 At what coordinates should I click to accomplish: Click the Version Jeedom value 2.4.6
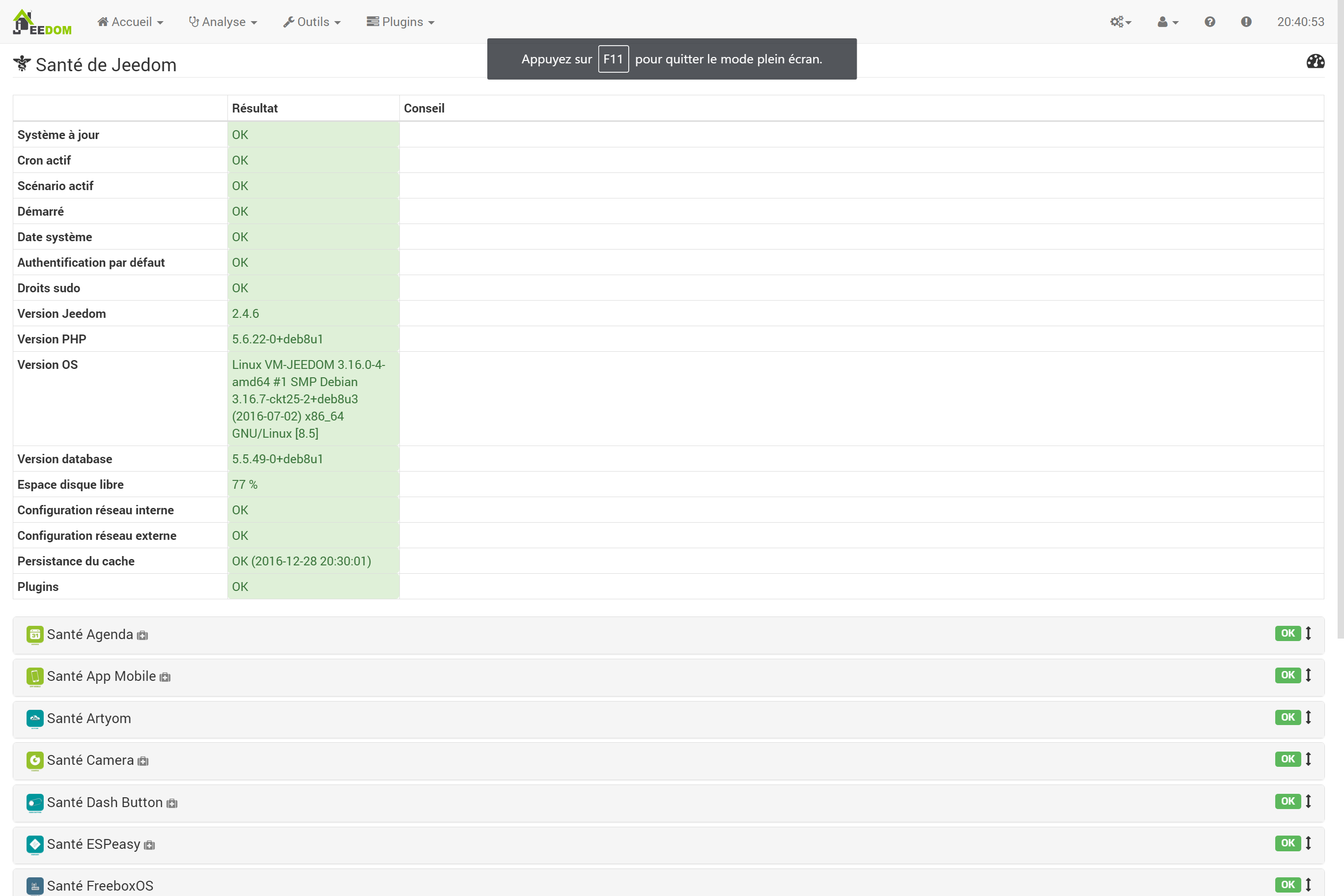(x=246, y=313)
